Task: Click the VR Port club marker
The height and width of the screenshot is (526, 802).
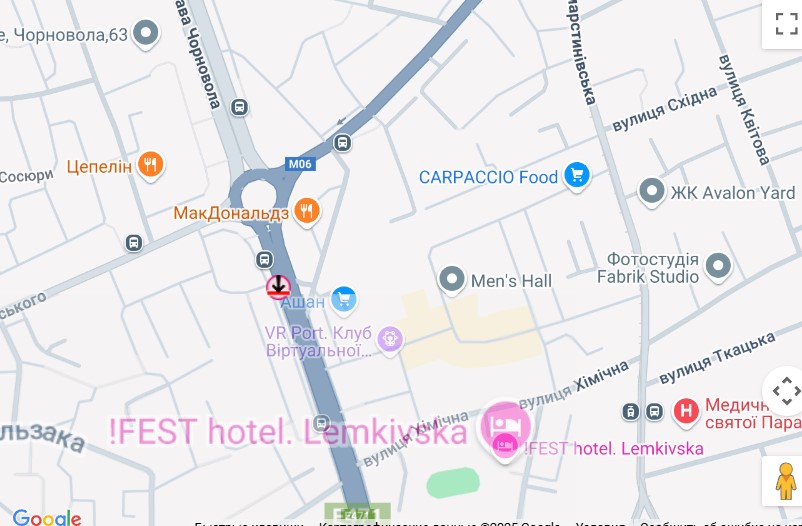Action: pos(390,340)
